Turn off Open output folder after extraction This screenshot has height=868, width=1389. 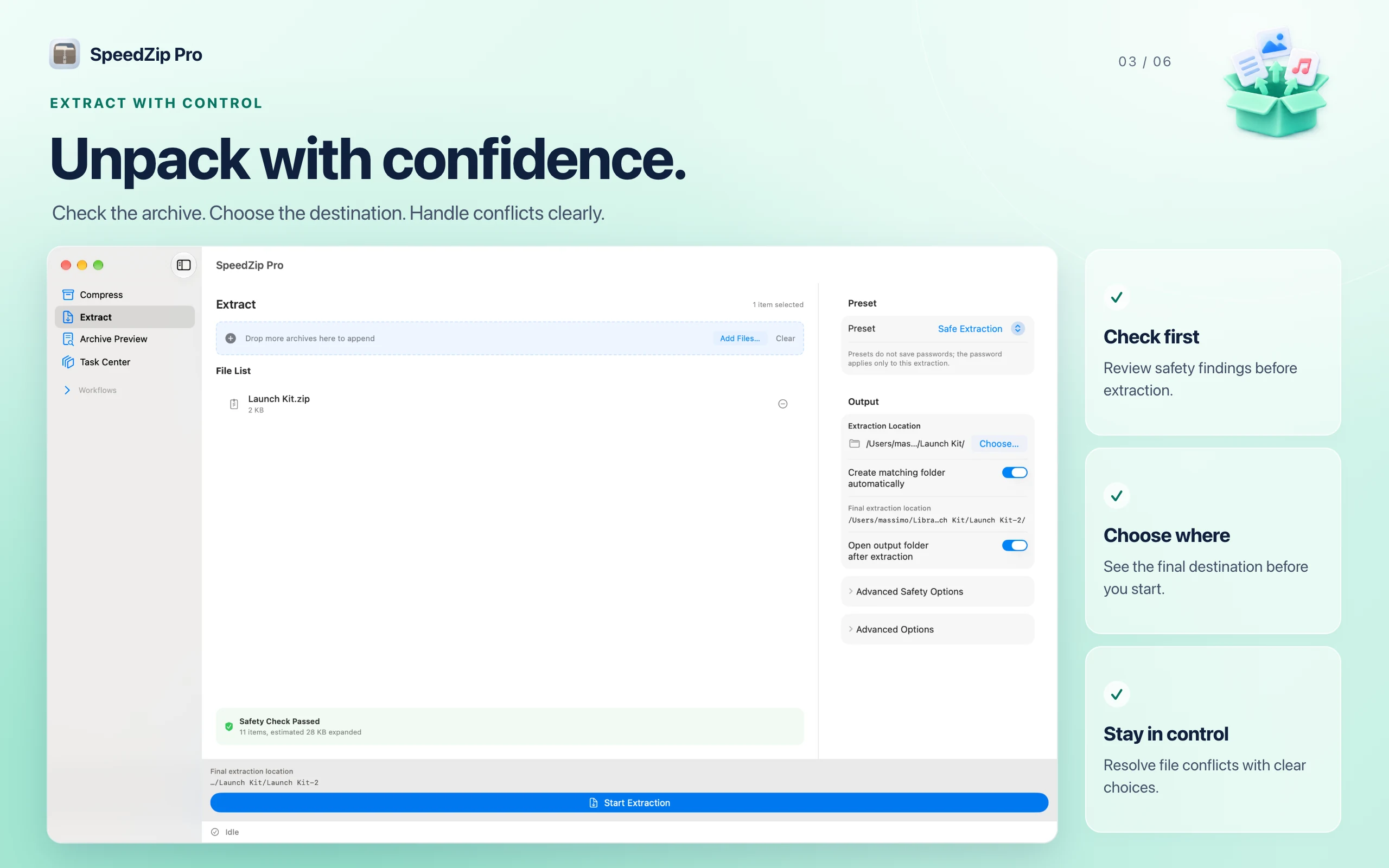1014,545
